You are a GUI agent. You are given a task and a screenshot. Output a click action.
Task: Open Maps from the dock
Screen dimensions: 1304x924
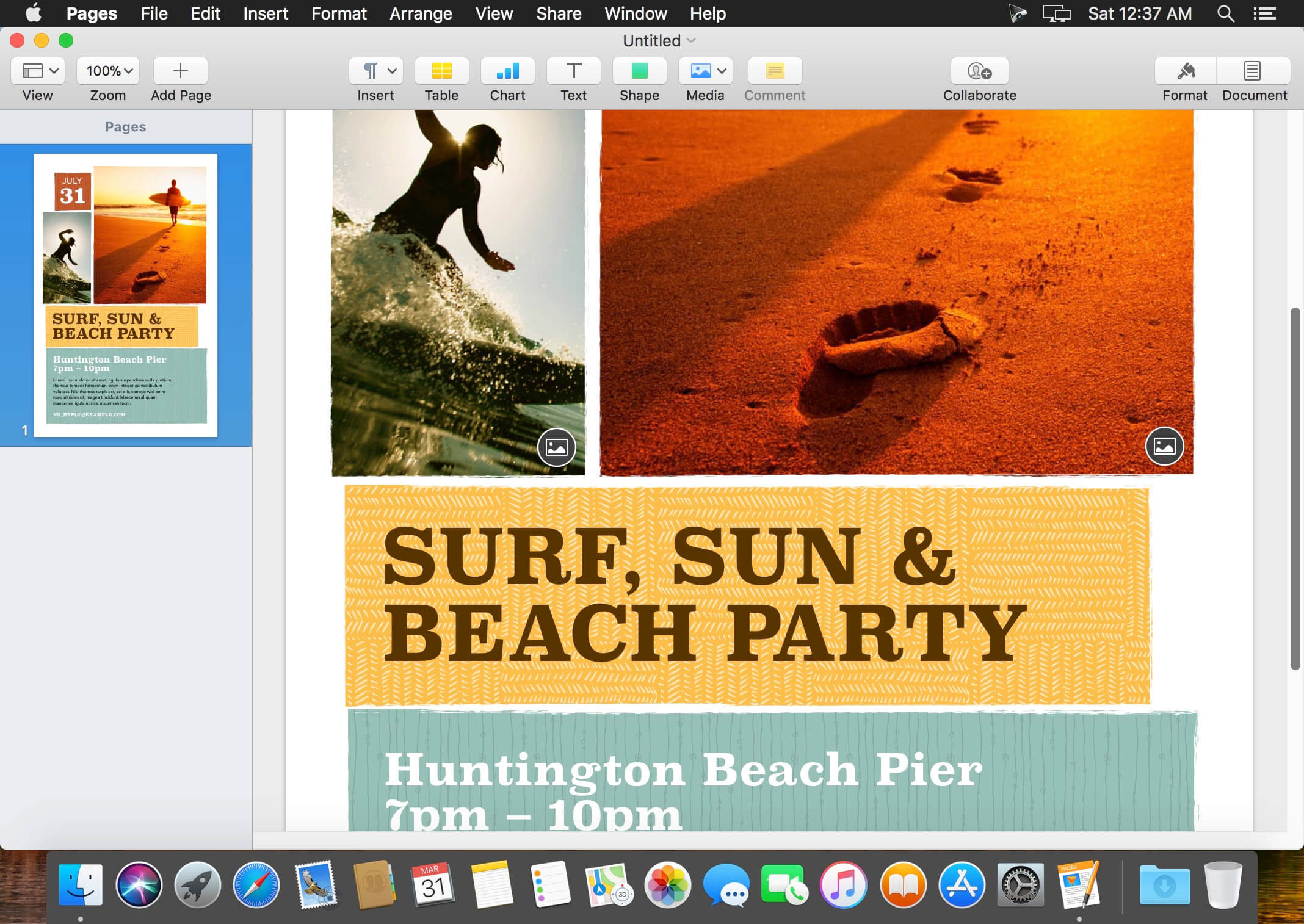609,884
